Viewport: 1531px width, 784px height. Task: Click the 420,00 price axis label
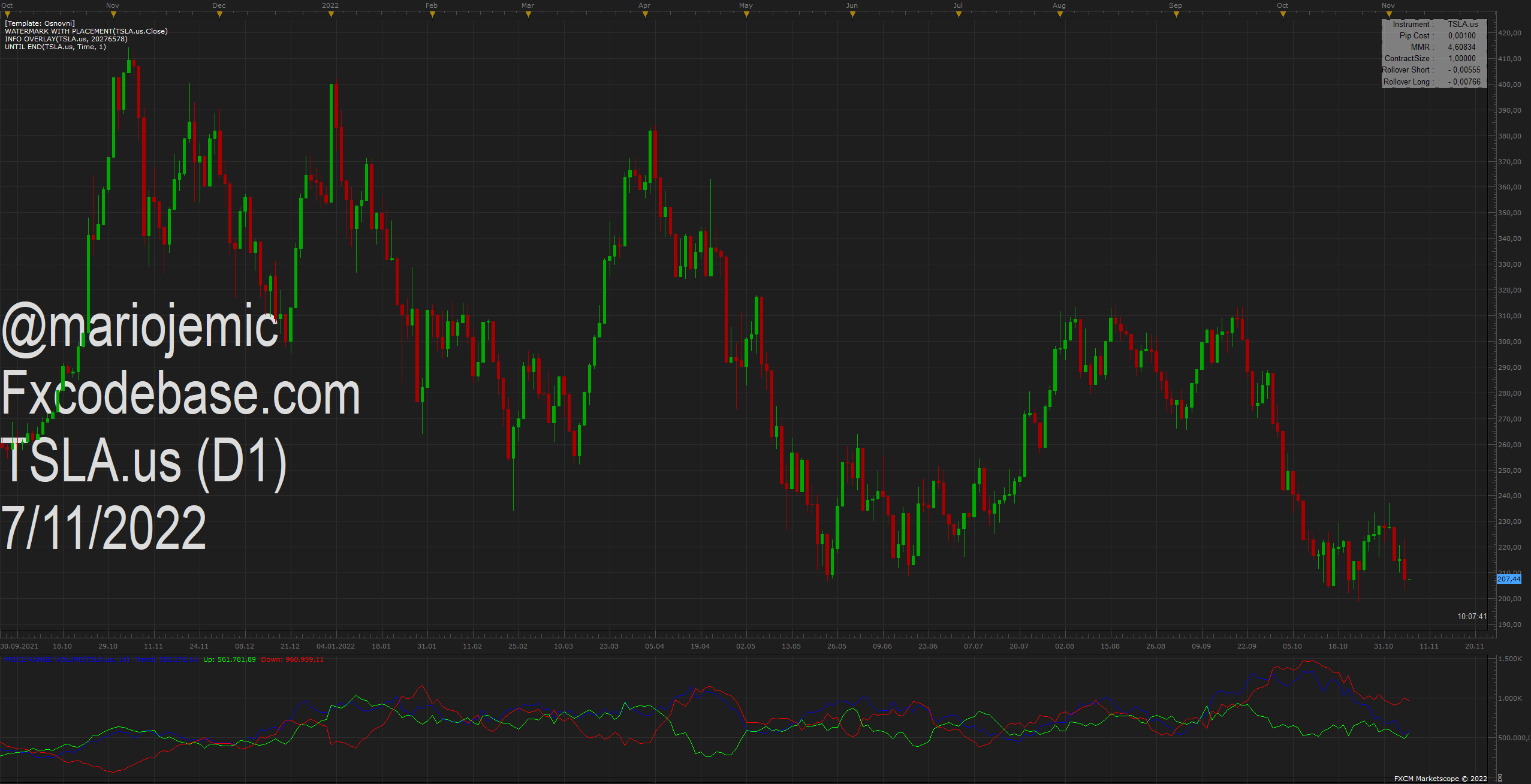coord(1509,34)
